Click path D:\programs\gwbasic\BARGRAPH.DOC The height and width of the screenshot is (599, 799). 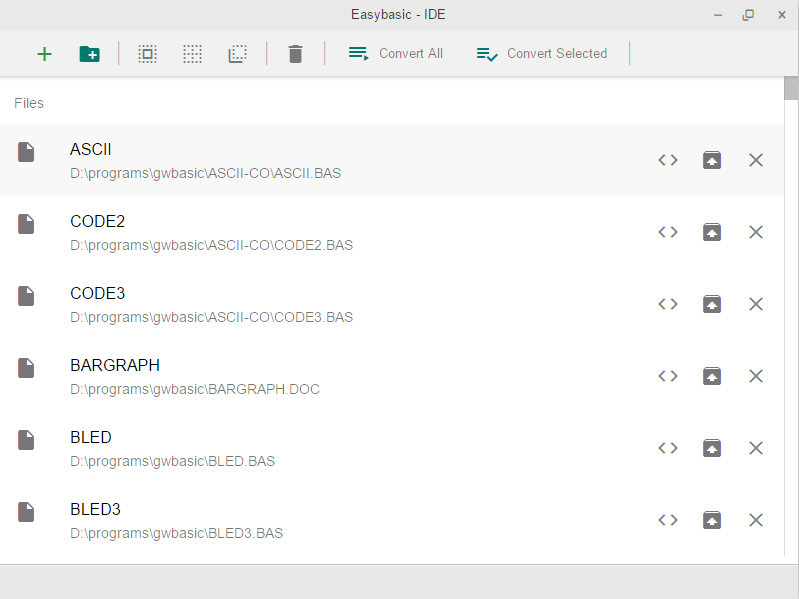point(195,389)
